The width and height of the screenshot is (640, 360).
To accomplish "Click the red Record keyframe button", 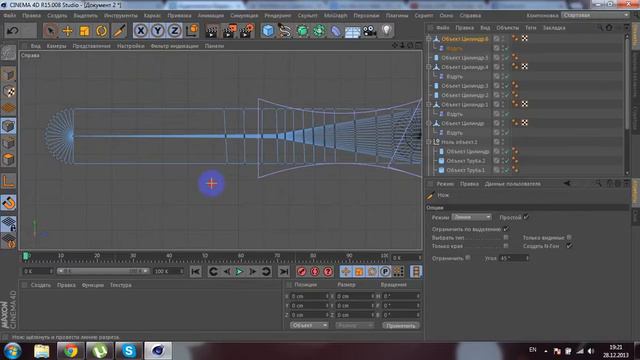I will coord(302,271).
